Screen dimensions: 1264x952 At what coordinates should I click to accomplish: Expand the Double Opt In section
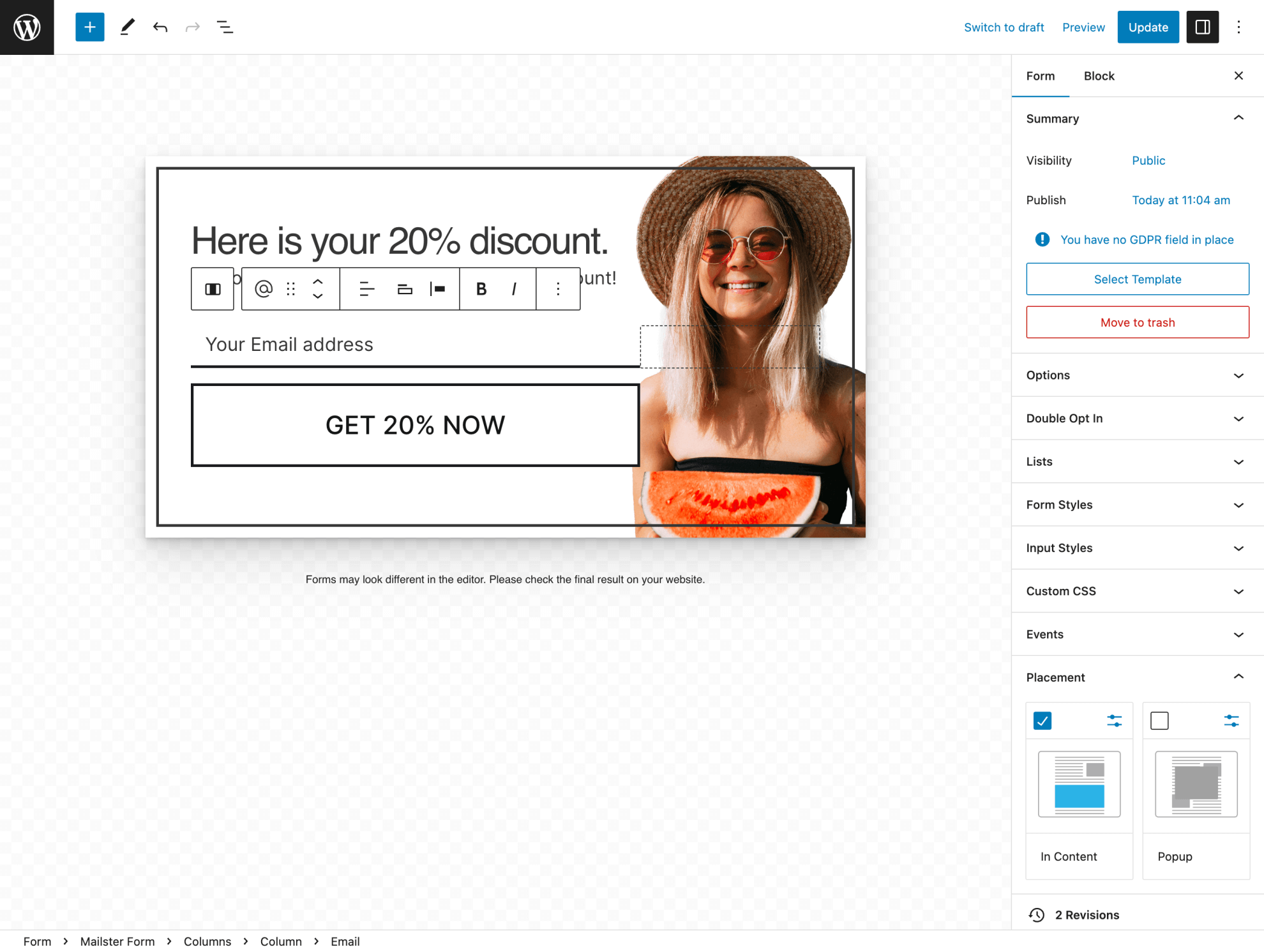click(x=1137, y=418)
